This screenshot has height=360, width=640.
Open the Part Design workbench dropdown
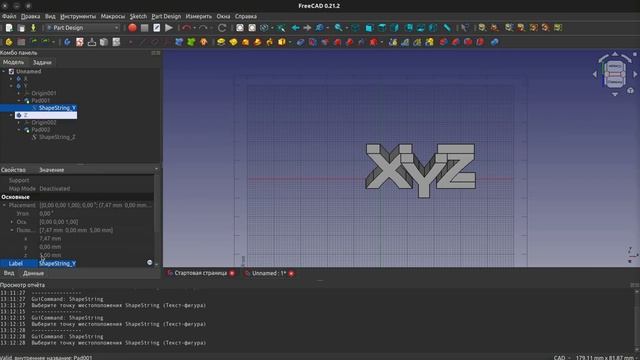pos(83,28)
